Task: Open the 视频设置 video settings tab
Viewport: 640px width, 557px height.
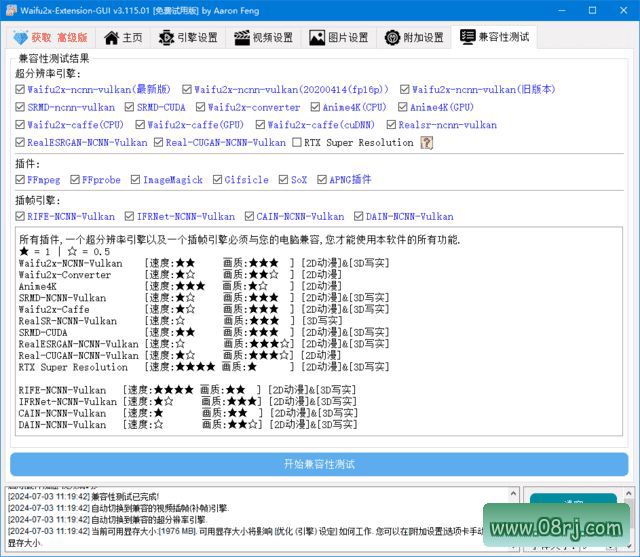Action: (264, 38)
